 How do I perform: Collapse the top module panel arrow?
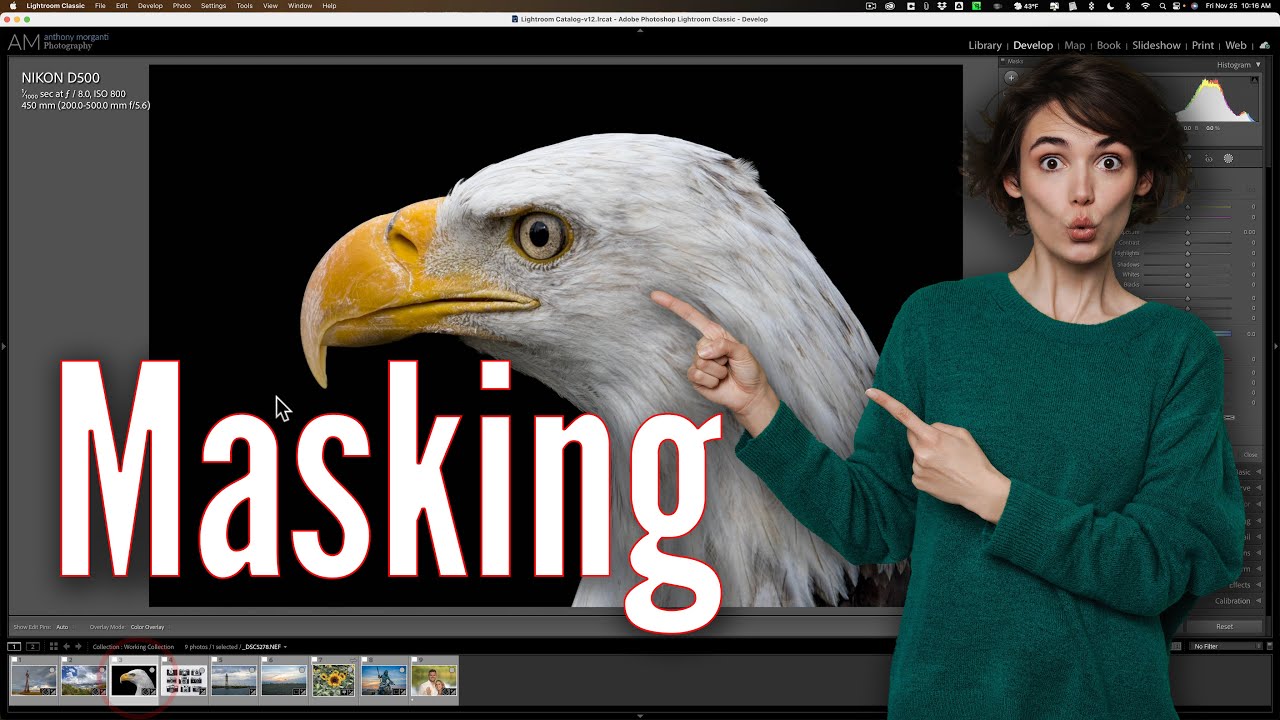640,30
